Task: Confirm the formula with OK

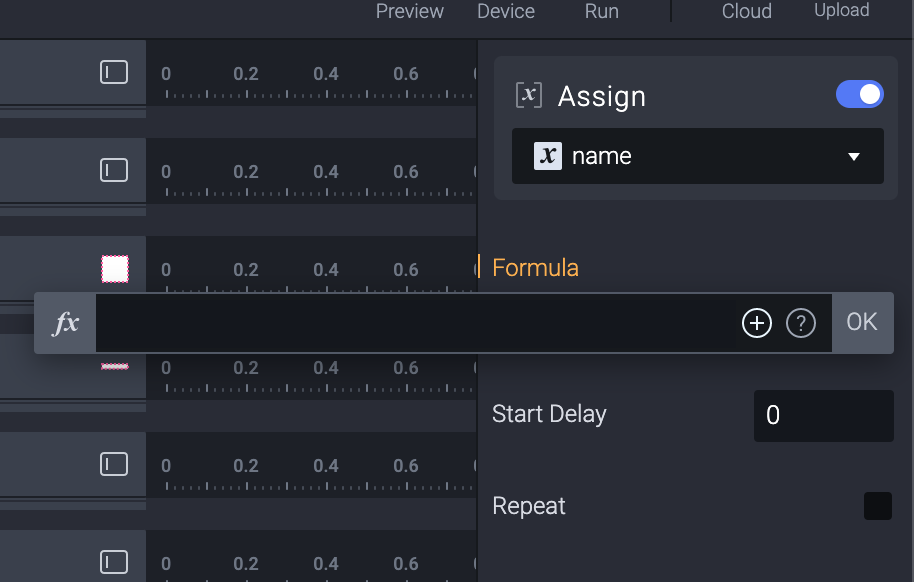Action: tap(862, 322)
